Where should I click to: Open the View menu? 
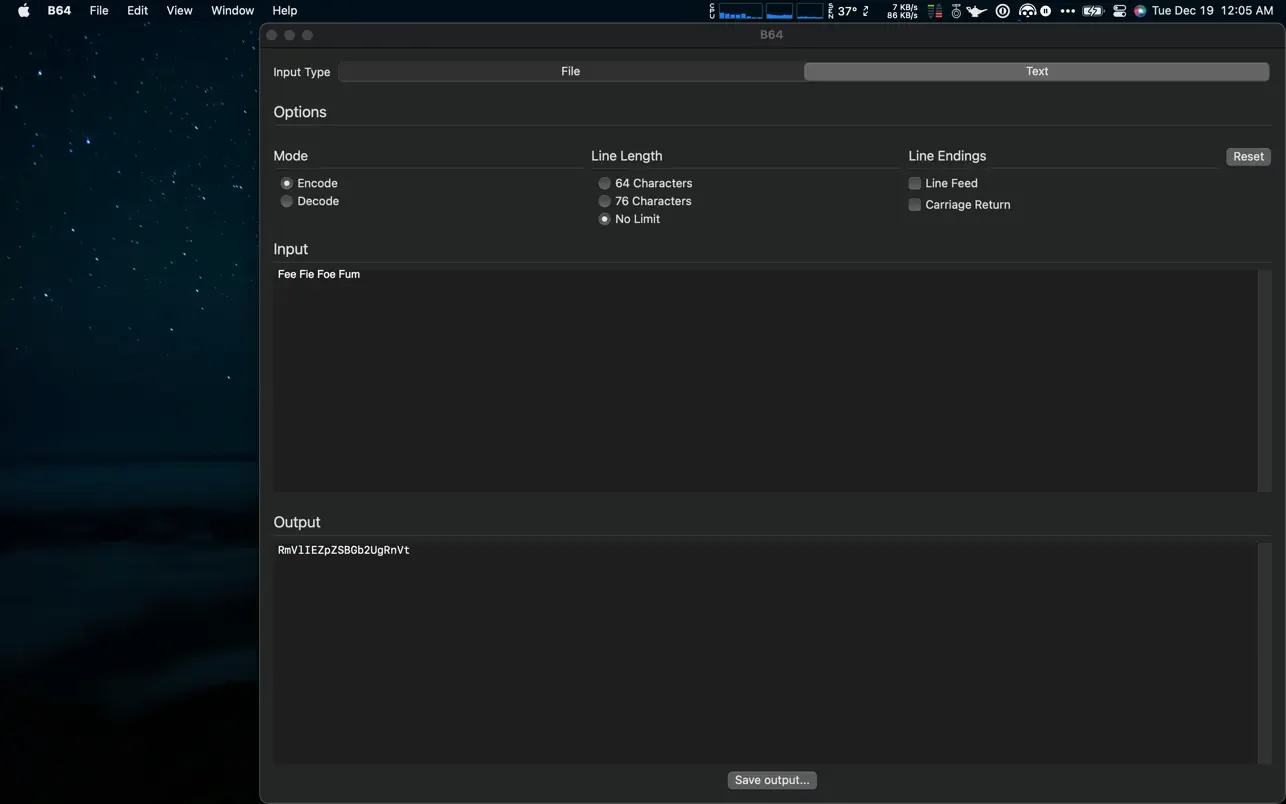pos(179,11)
